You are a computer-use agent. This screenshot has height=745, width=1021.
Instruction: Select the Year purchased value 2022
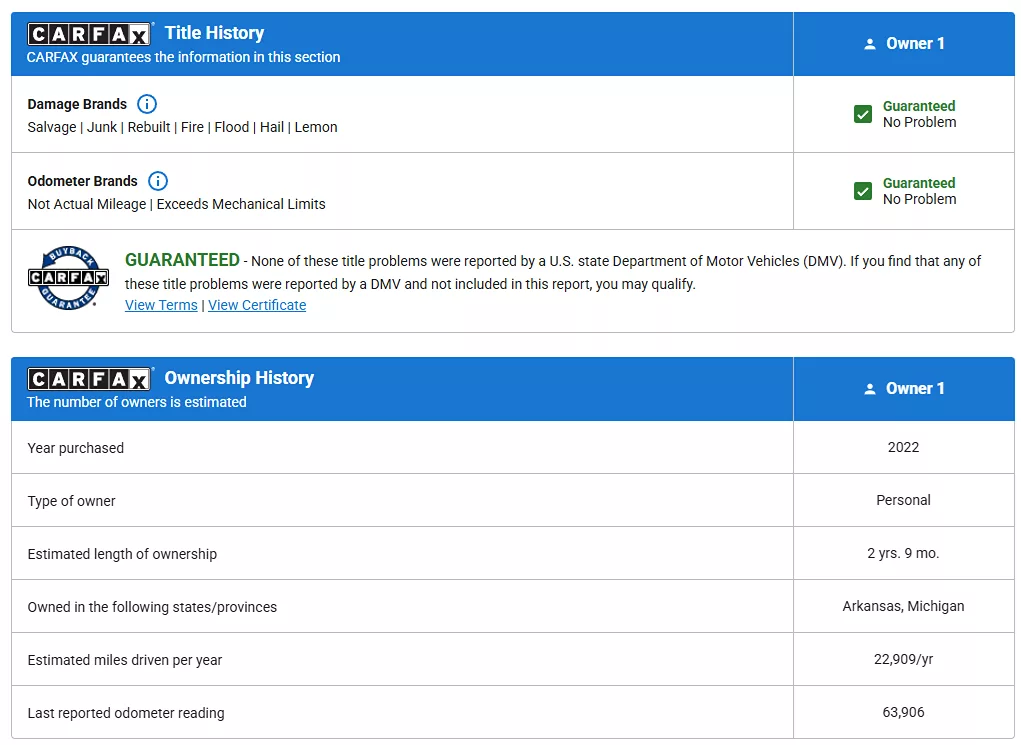click(903, 448)
